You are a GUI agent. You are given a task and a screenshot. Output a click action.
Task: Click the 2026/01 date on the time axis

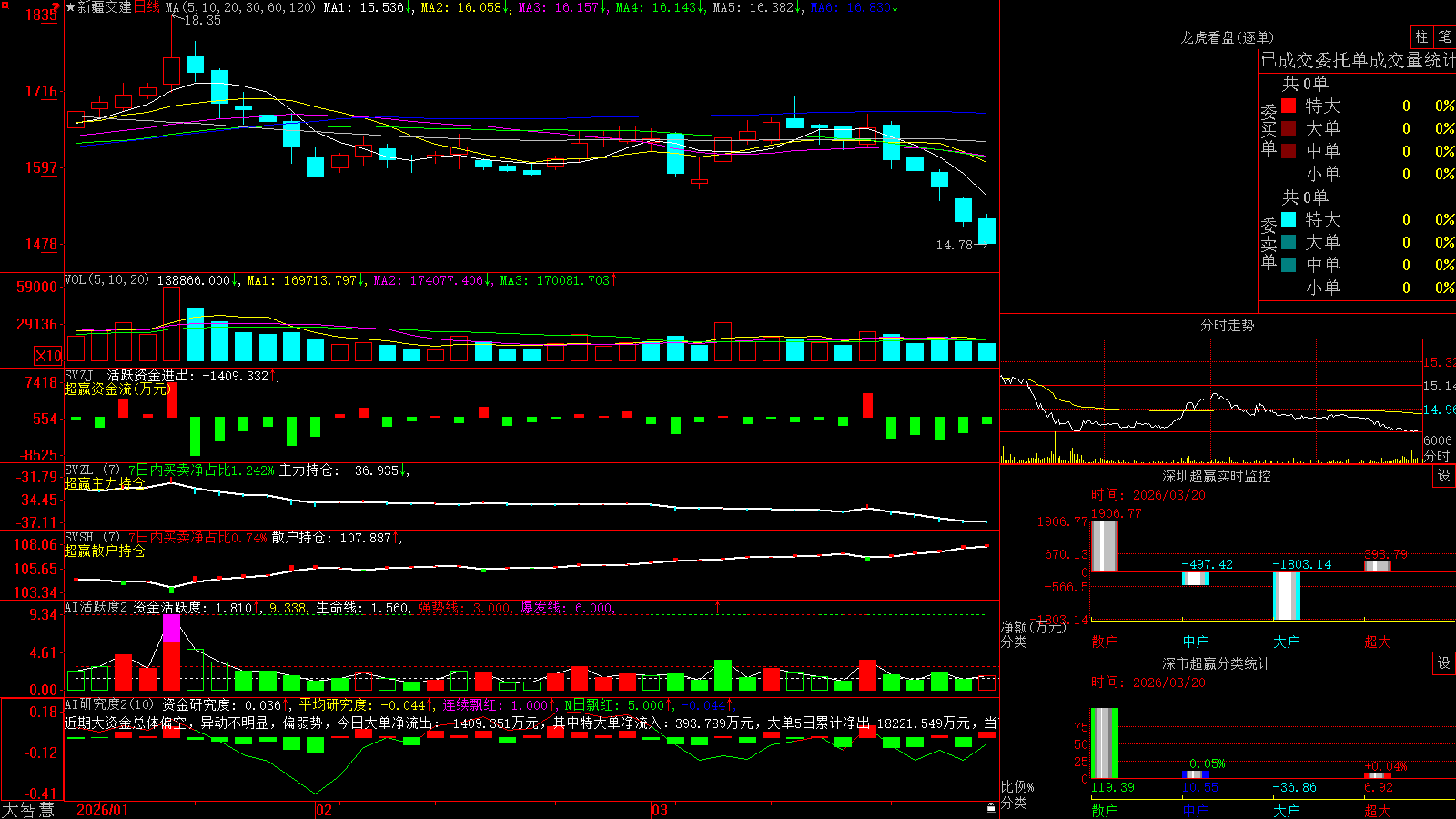tap(103, 810)
